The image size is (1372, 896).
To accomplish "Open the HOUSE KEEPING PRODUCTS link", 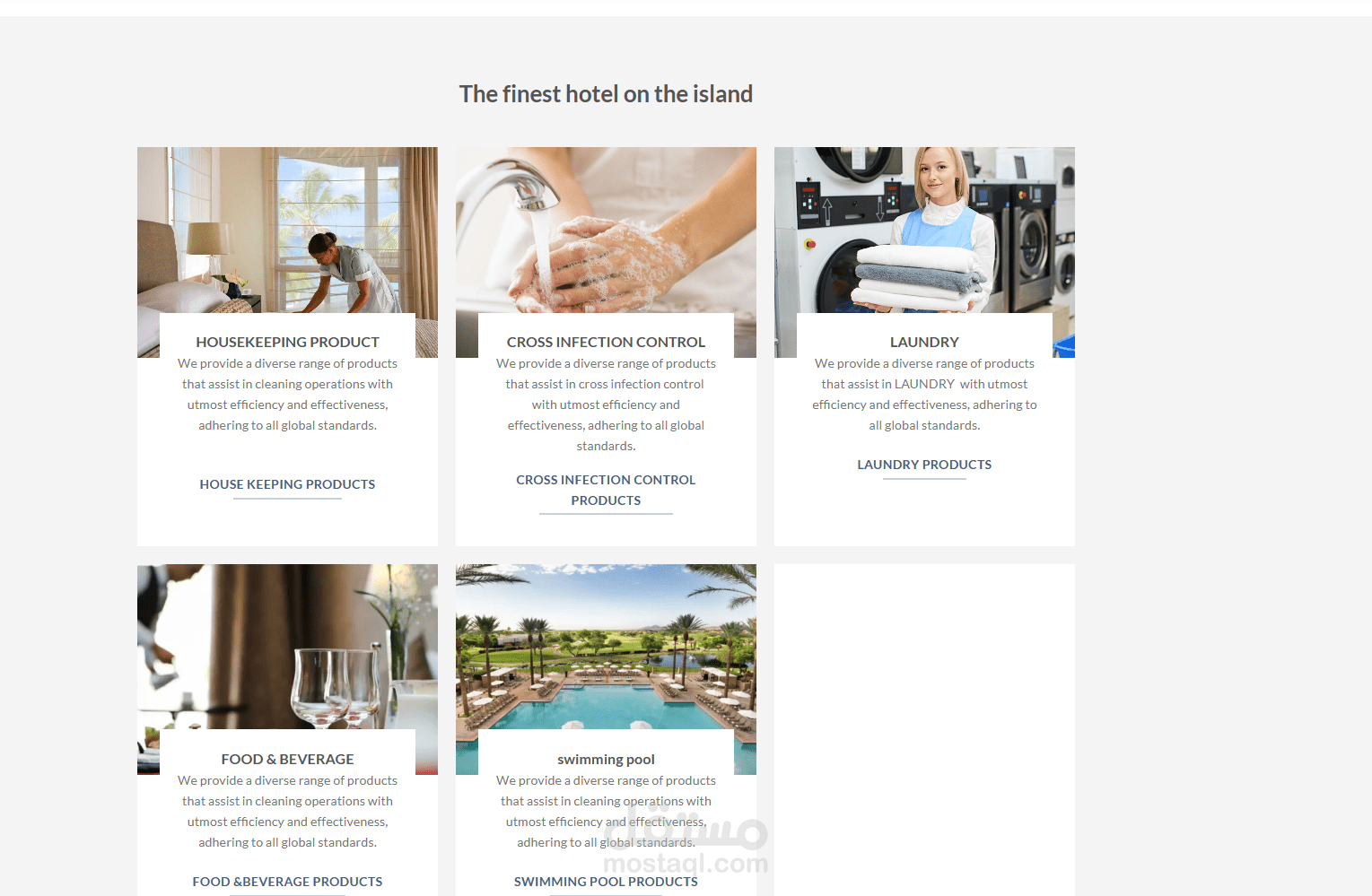I will (x=287, y=484).
